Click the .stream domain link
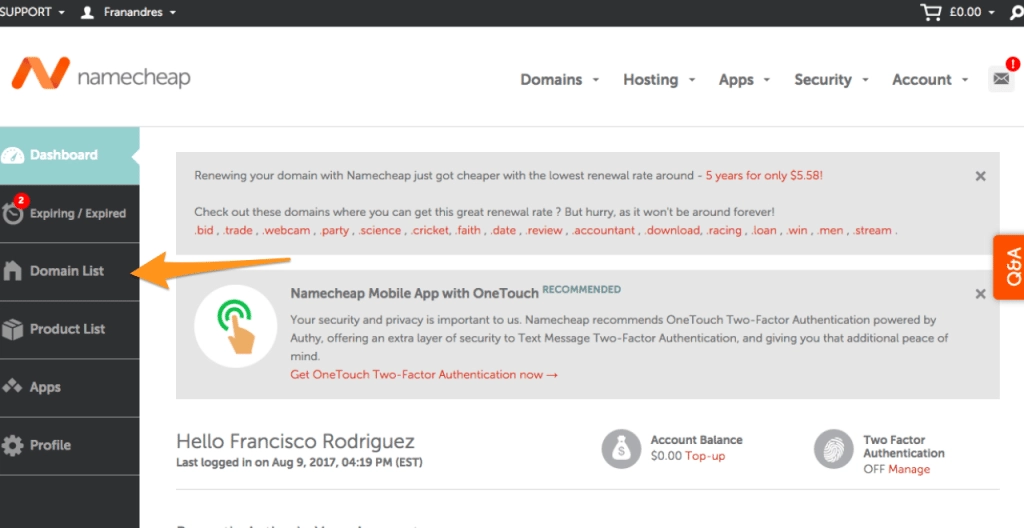Screen dimensions: 1024x528 click(872, 230)
